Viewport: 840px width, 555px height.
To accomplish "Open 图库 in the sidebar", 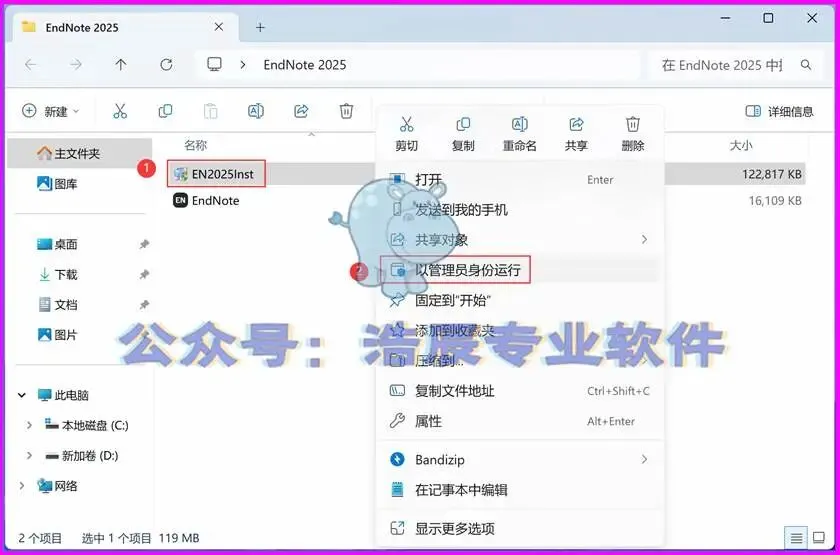I will point(57,184).
